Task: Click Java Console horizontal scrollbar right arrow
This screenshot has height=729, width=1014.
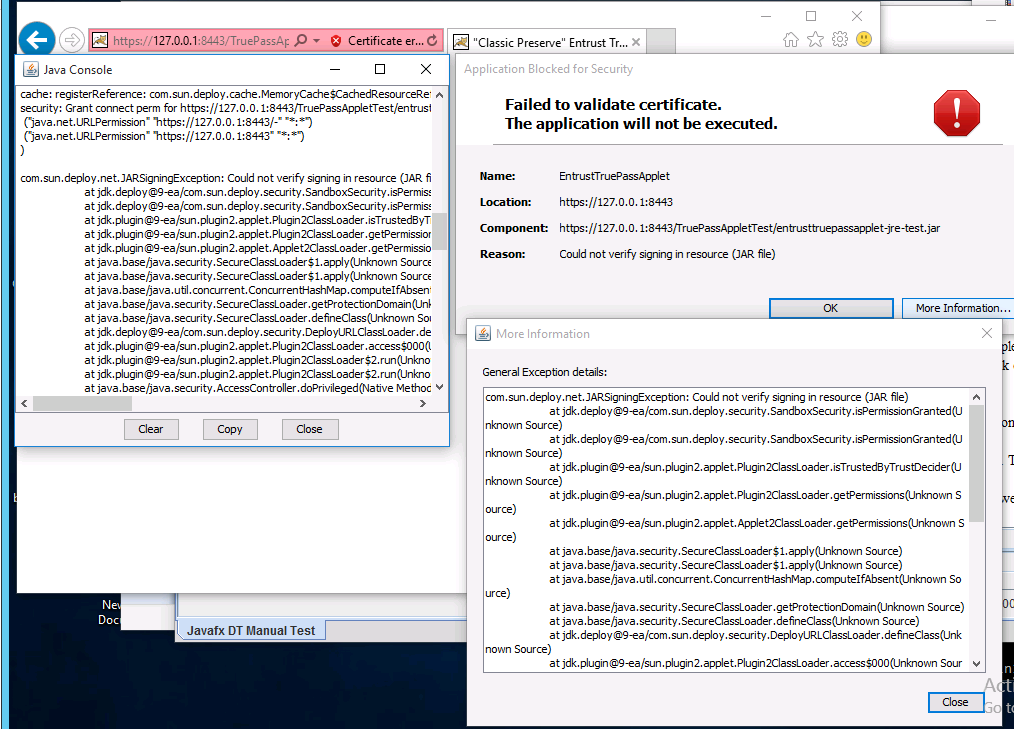Action: [423, 403]
